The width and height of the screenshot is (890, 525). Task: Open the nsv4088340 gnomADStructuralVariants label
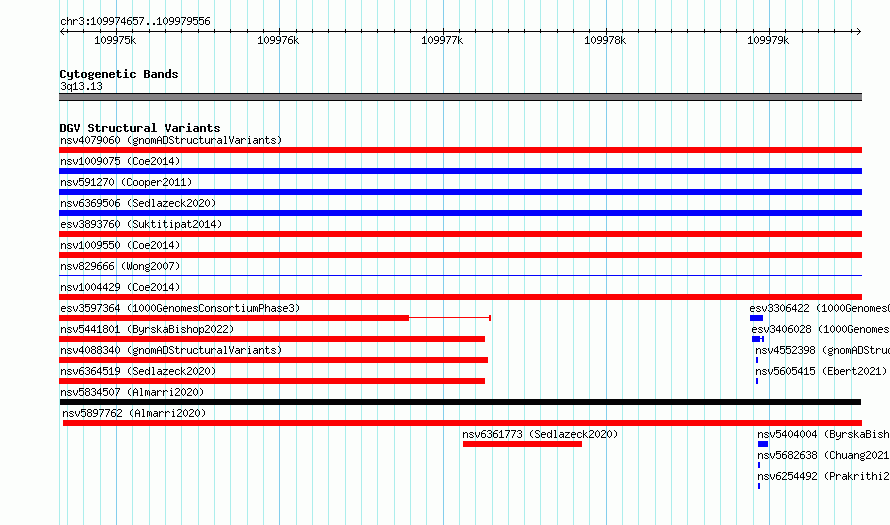coord(171,350)
